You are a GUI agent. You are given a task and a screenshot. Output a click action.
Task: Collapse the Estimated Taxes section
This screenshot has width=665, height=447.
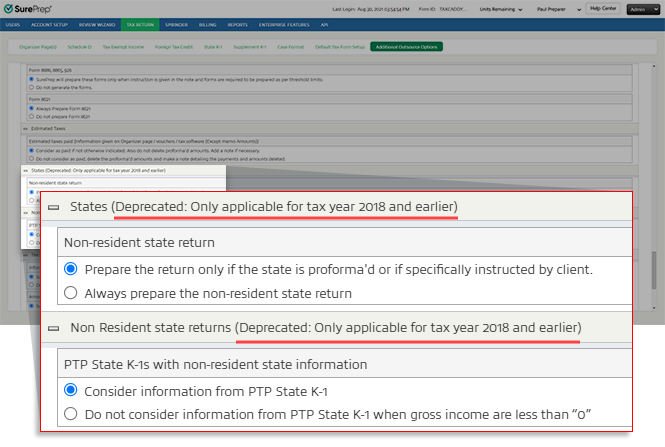click(x=25, y=129)
